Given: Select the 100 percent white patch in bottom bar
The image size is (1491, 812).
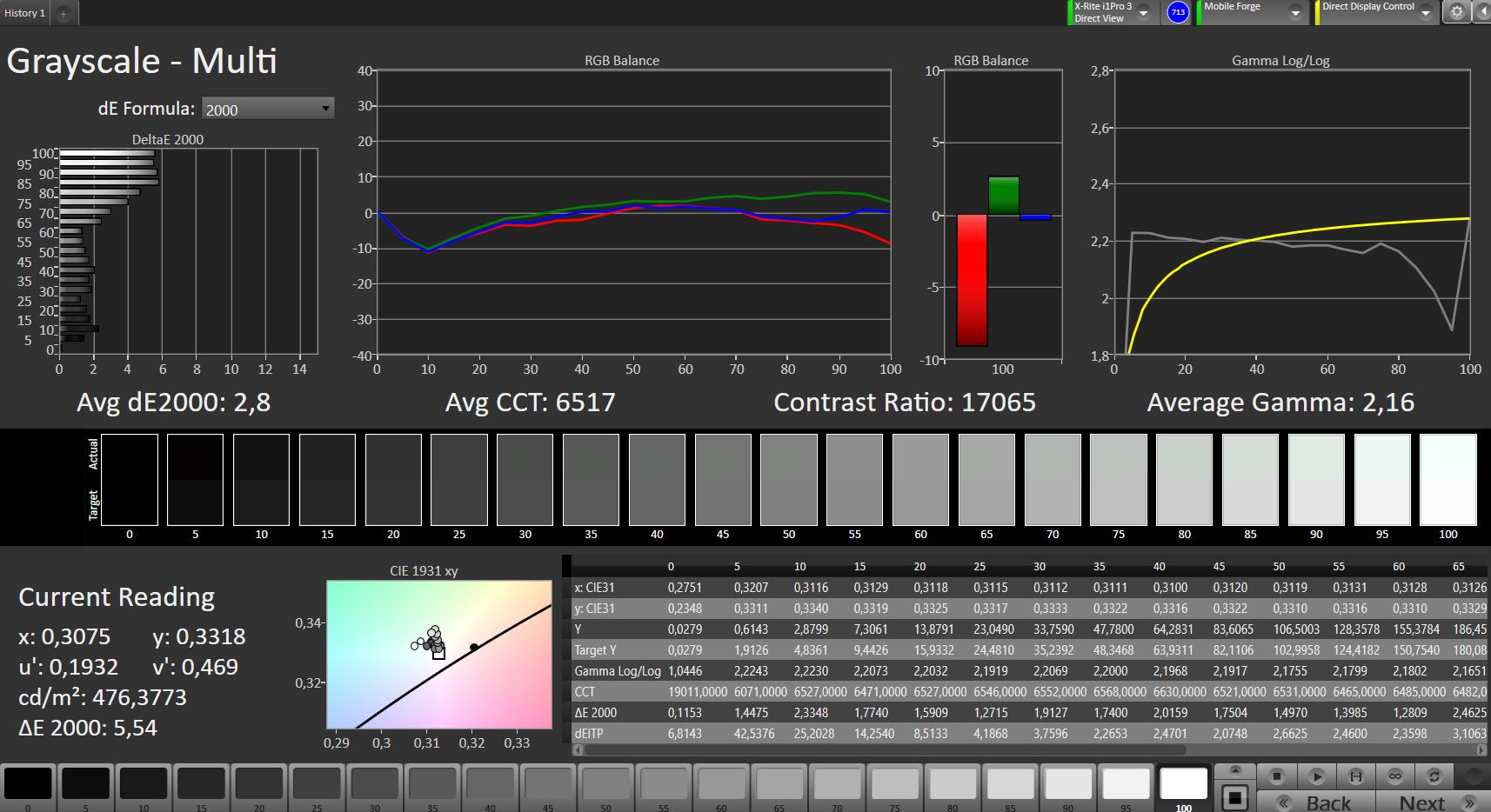Looking at the screenshot, I should click(x=1183, y=787).
